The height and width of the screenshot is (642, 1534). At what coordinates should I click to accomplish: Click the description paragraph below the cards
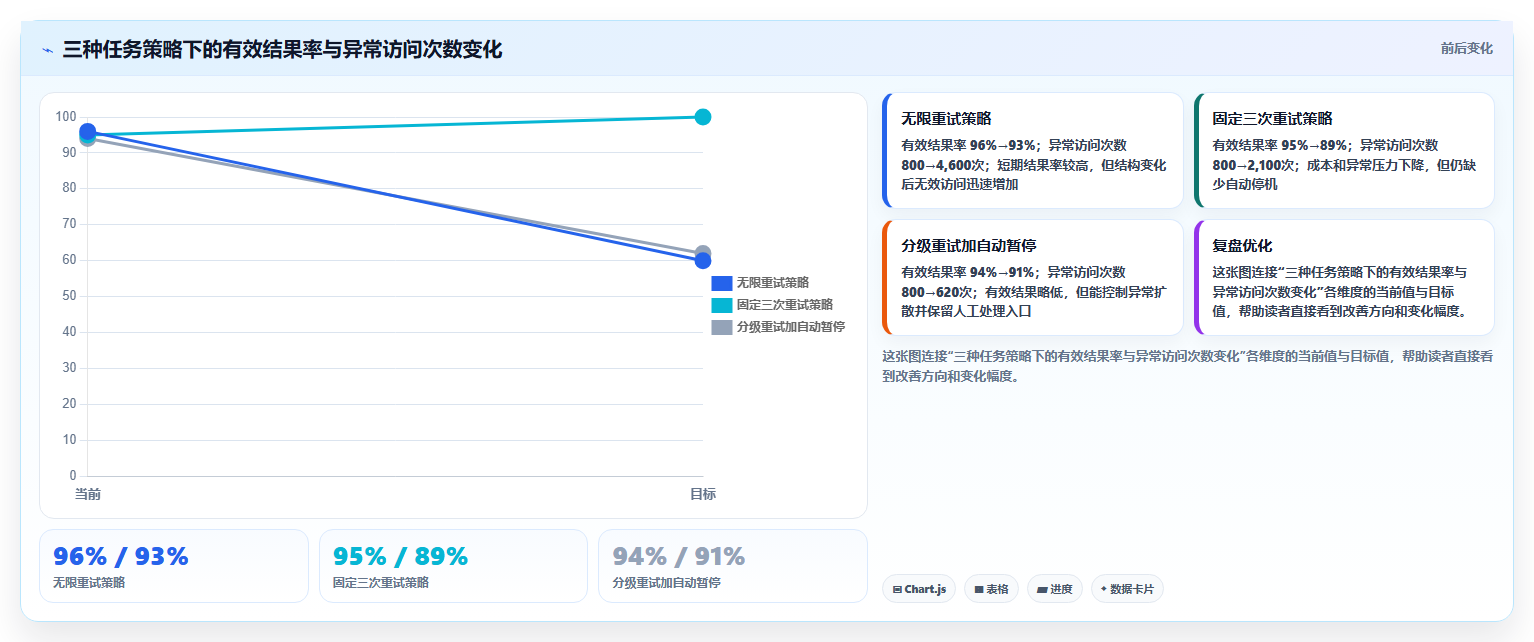pos(1188,366)
